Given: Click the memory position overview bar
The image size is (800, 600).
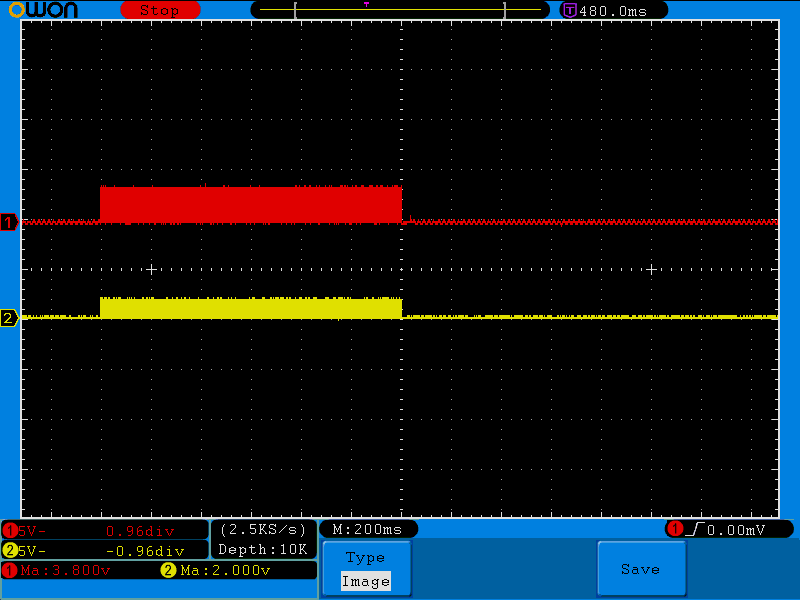Looking at the screenshot, I should 400,10.
